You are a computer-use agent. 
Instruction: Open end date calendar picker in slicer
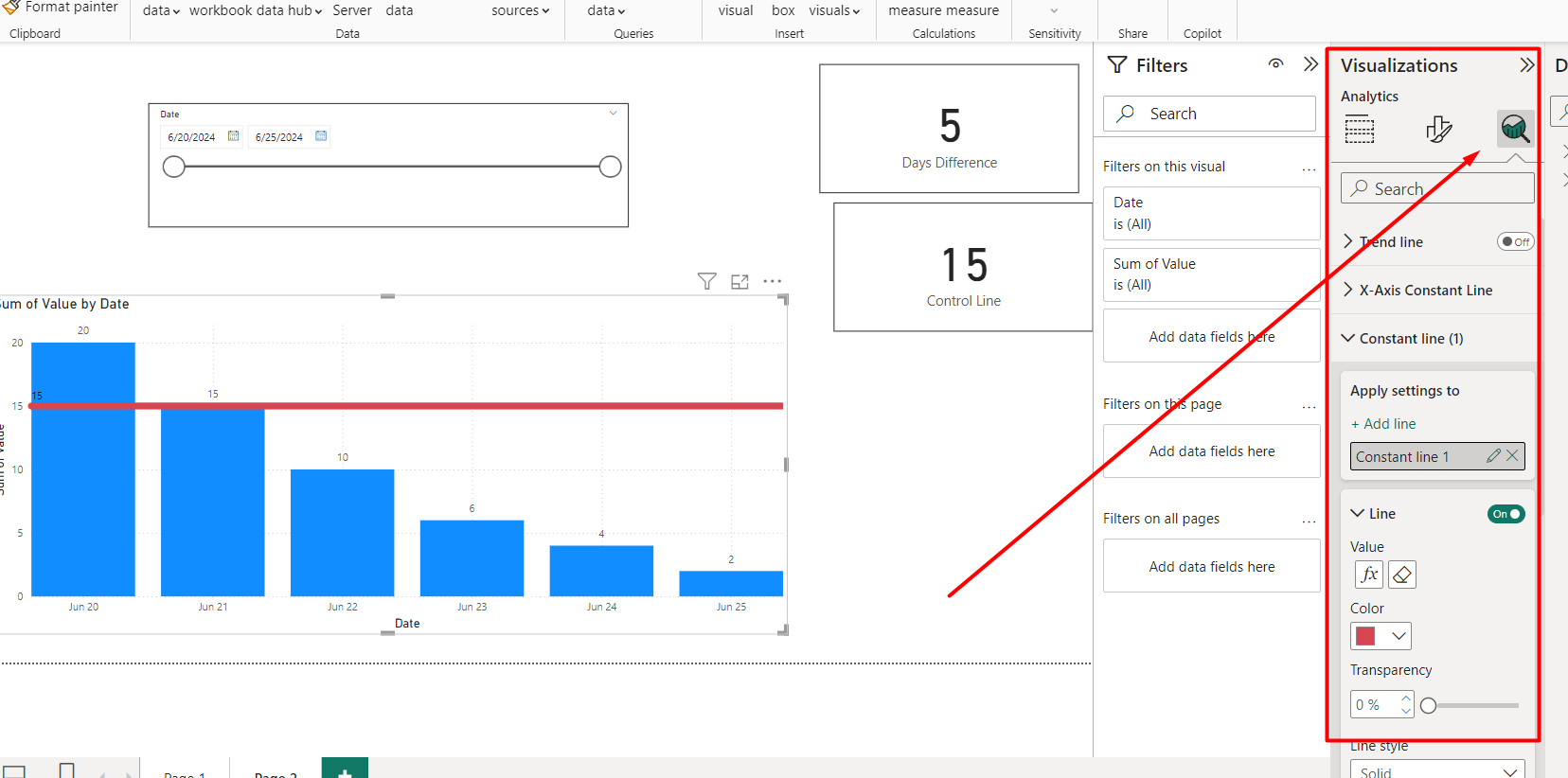point(321,136)
